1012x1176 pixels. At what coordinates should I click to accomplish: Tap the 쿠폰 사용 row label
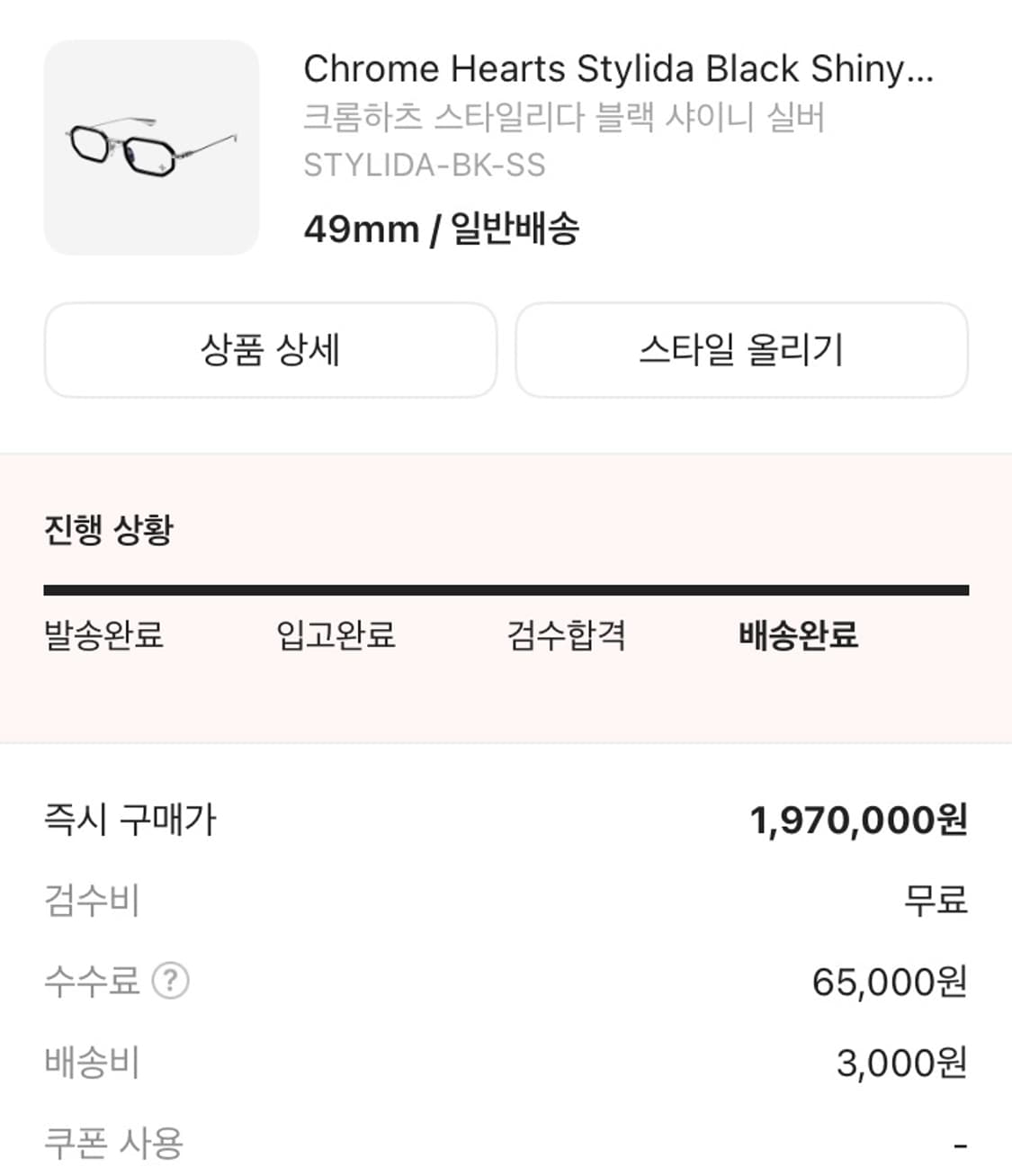pos(113,1144)
